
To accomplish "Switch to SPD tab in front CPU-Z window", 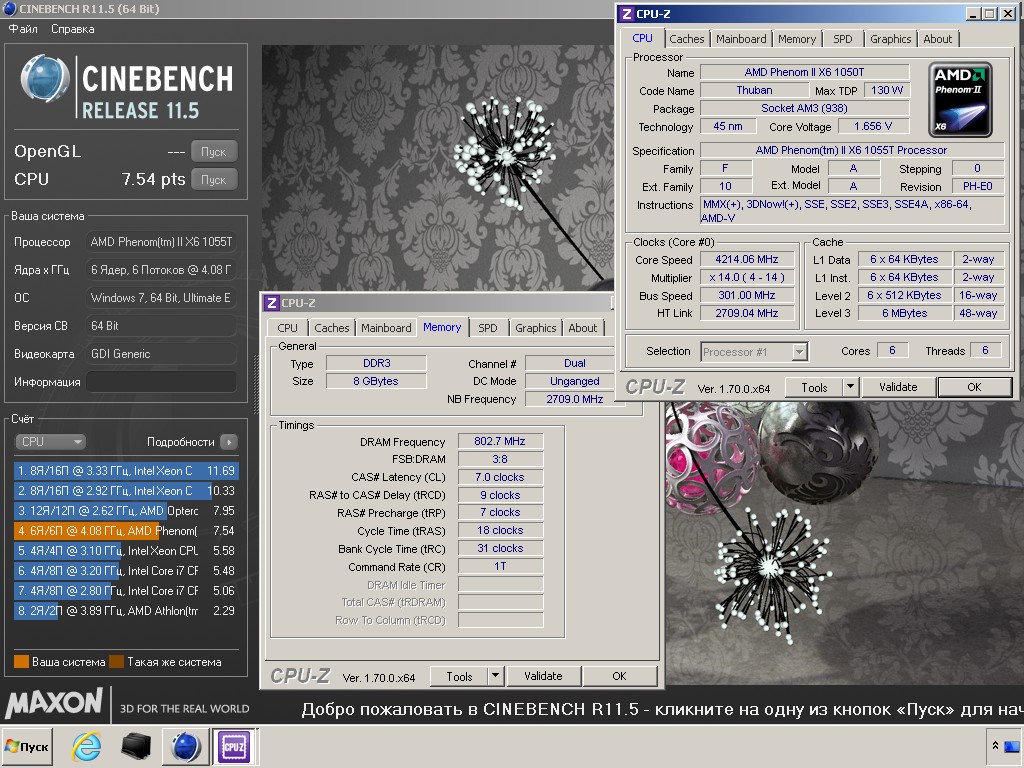I will pos(842,39).
